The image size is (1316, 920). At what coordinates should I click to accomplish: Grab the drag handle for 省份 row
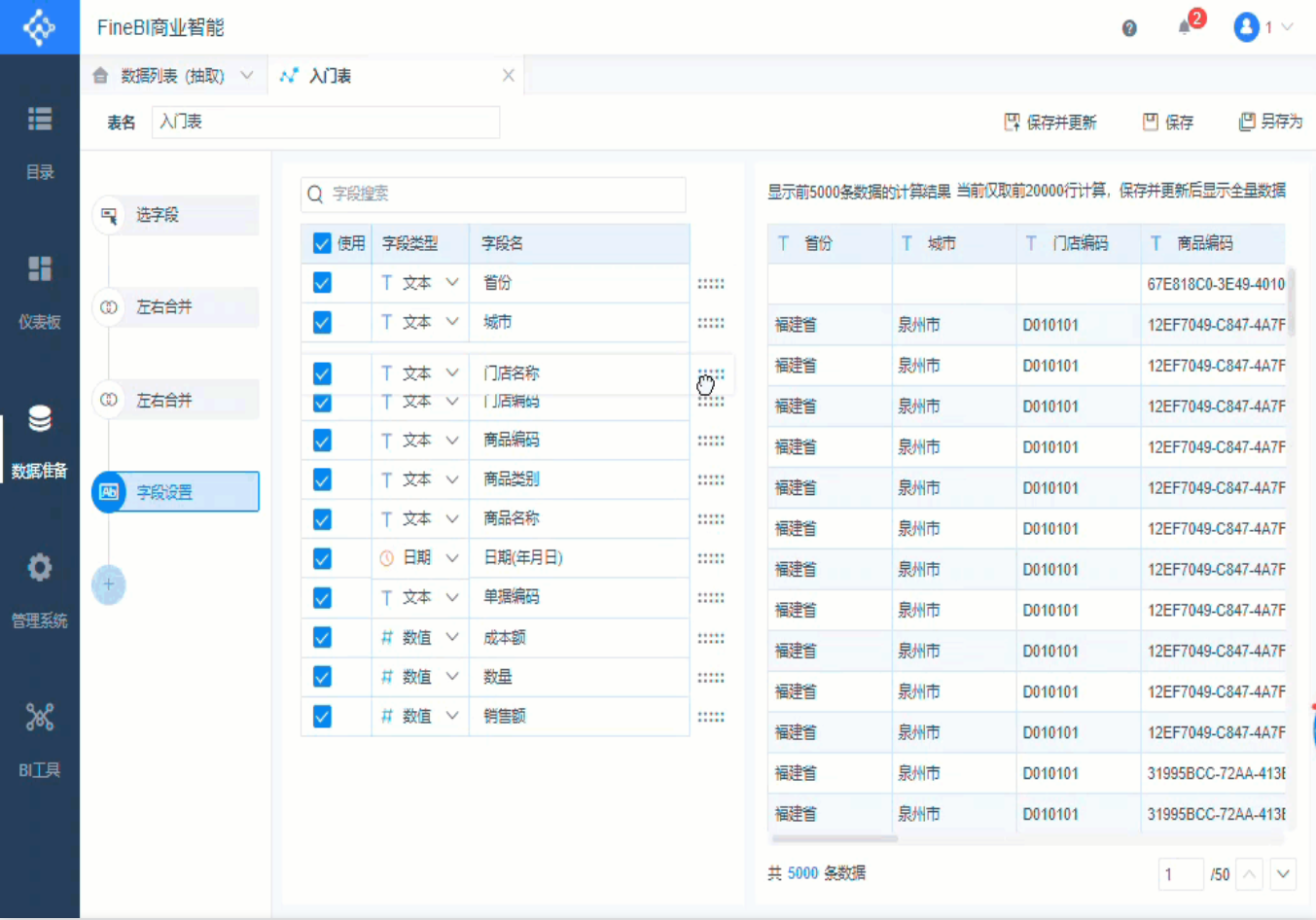point(711,284)
